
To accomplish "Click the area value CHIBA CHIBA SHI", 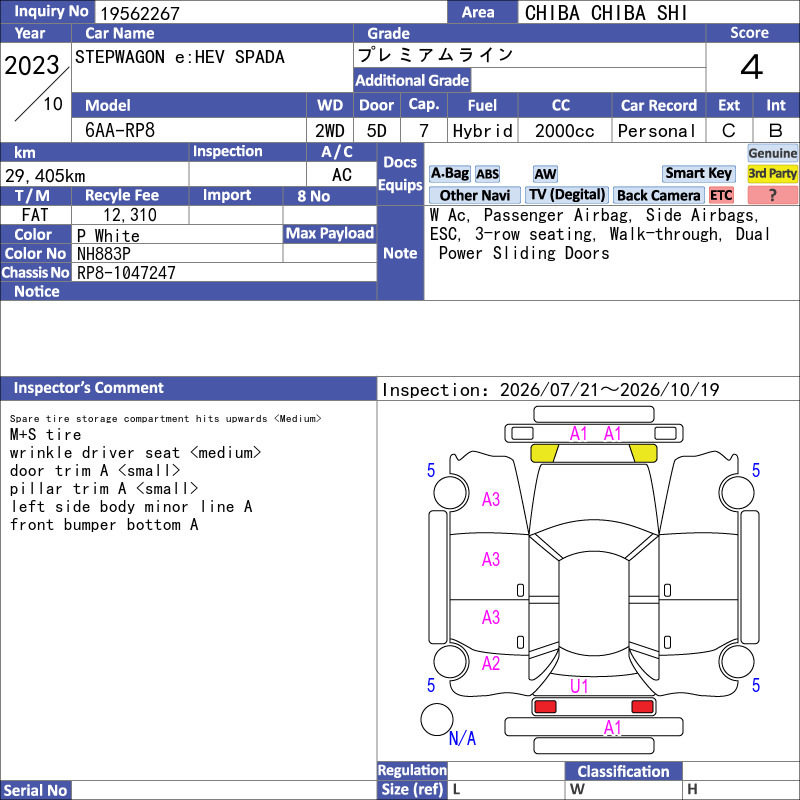I will point(606,13).
